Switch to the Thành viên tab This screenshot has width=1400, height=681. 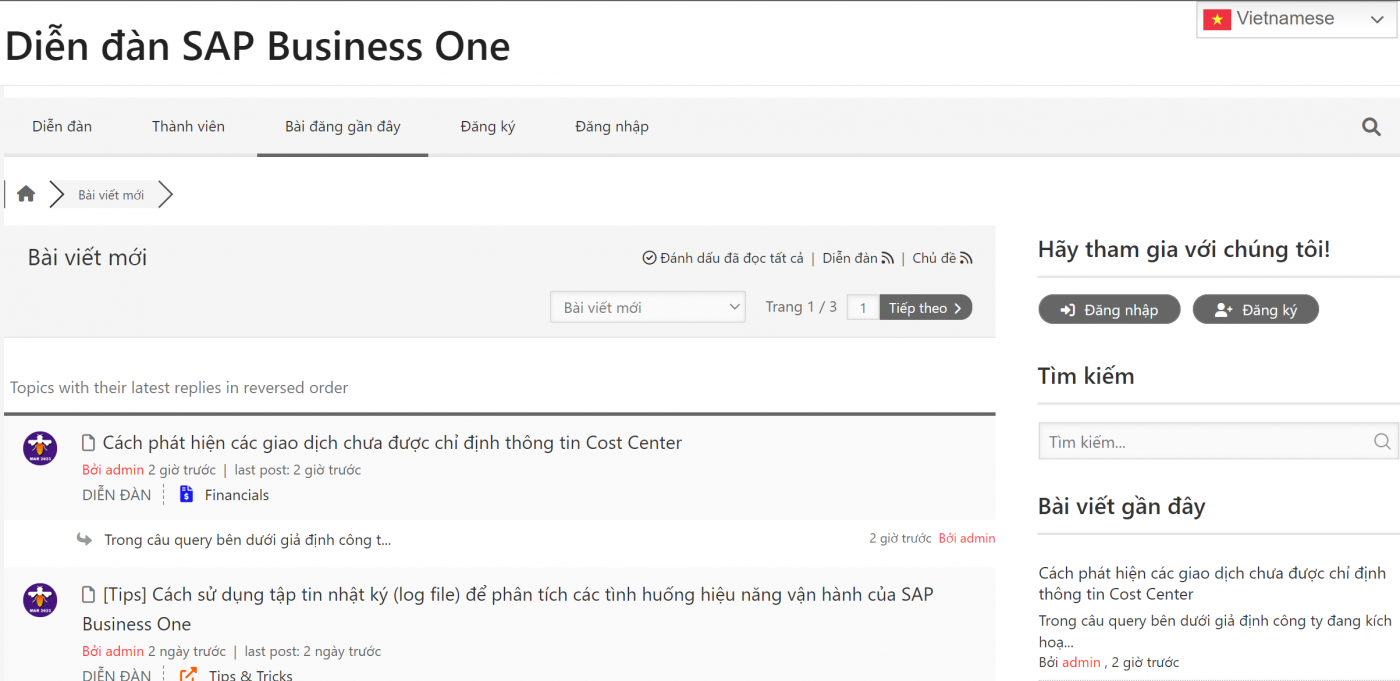click(188, 126)
